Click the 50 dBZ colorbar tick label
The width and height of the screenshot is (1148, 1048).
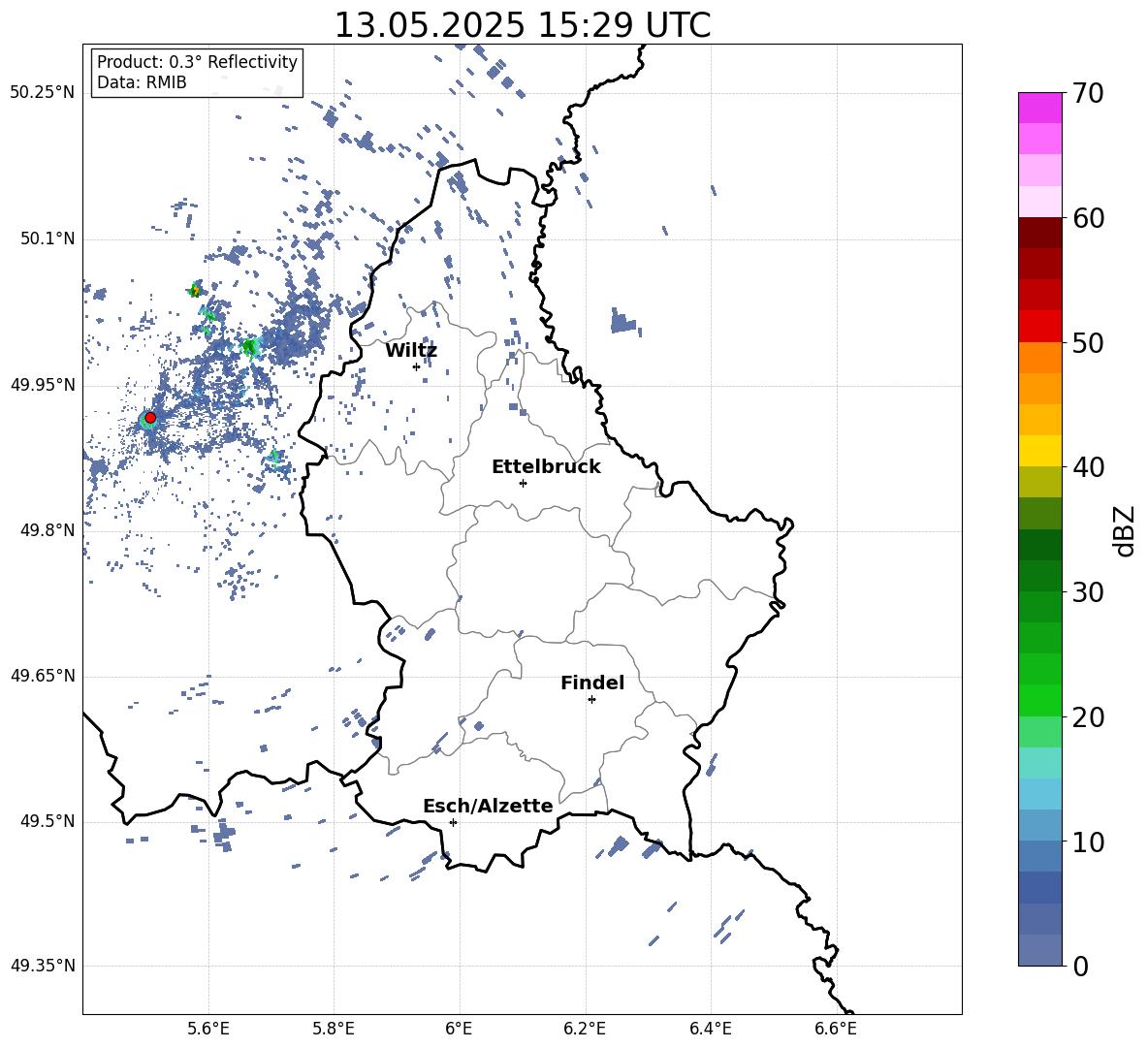1087,342
